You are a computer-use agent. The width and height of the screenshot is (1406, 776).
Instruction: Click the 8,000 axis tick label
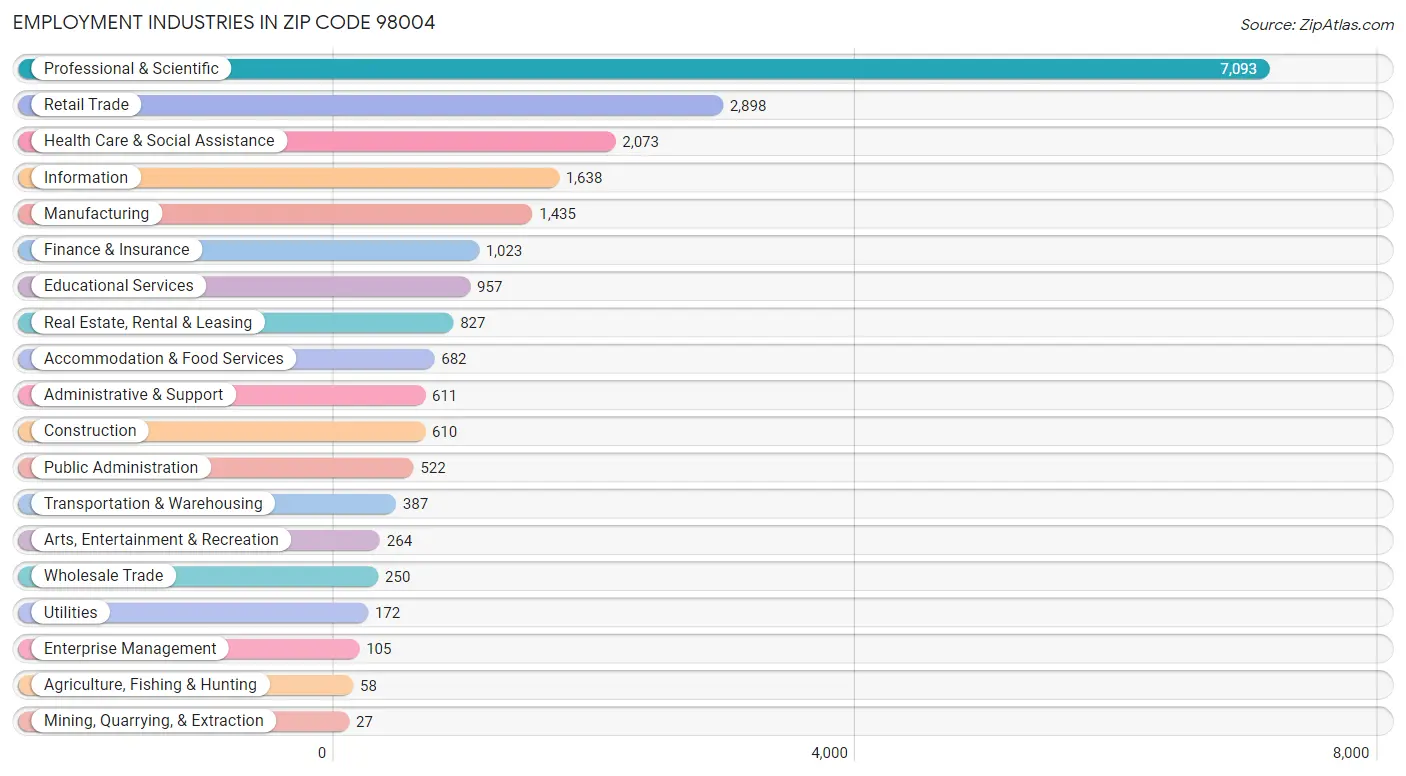pos(1351,753)
